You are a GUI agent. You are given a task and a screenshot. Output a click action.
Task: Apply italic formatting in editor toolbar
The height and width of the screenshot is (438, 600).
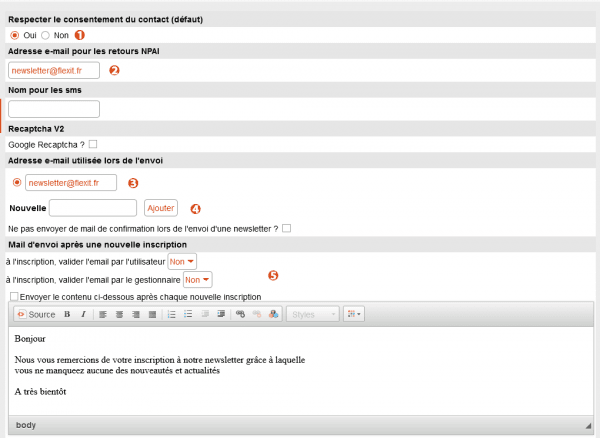pyautogui.click(x=83, y=314)
